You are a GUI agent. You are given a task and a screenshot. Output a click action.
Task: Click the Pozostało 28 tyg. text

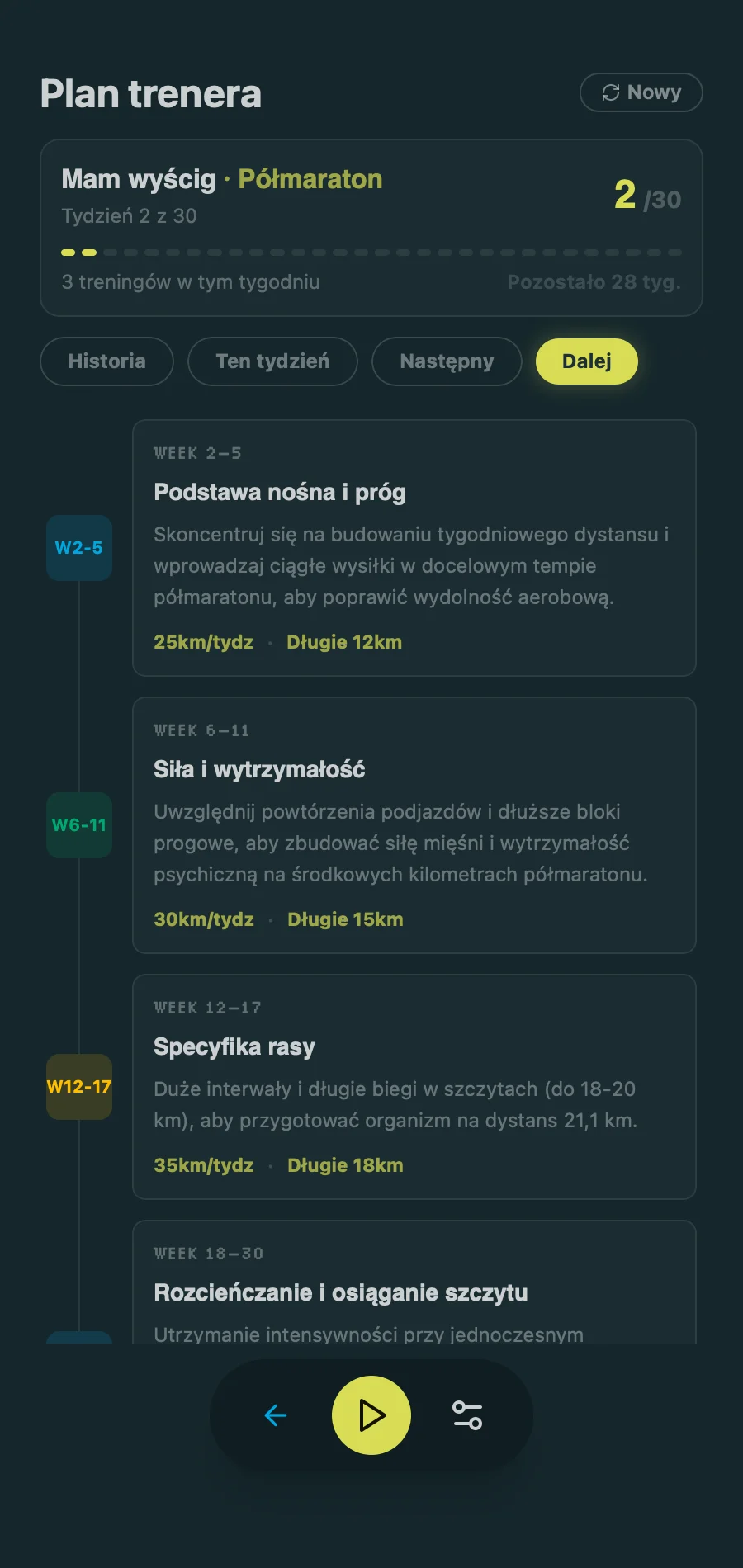tap(594, 282)
